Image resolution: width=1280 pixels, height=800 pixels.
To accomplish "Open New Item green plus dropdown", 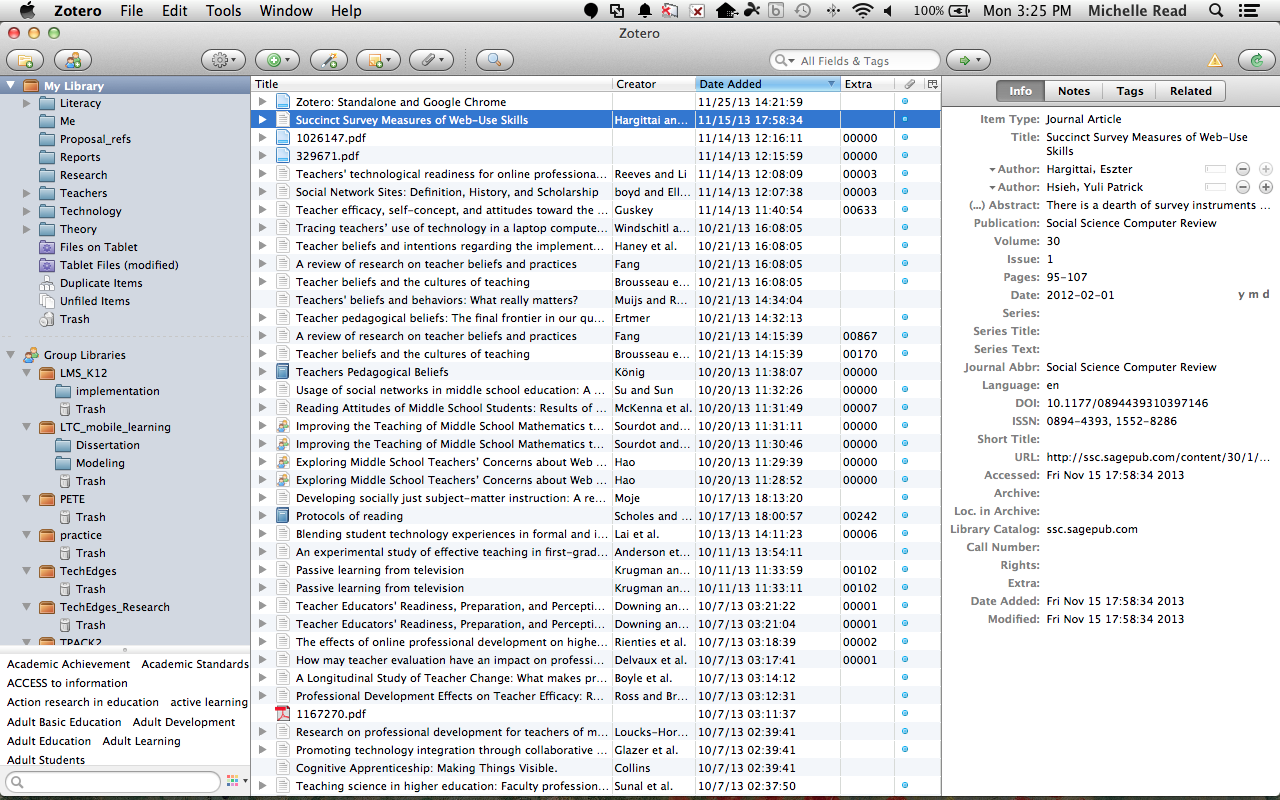I will pos(277,60).
